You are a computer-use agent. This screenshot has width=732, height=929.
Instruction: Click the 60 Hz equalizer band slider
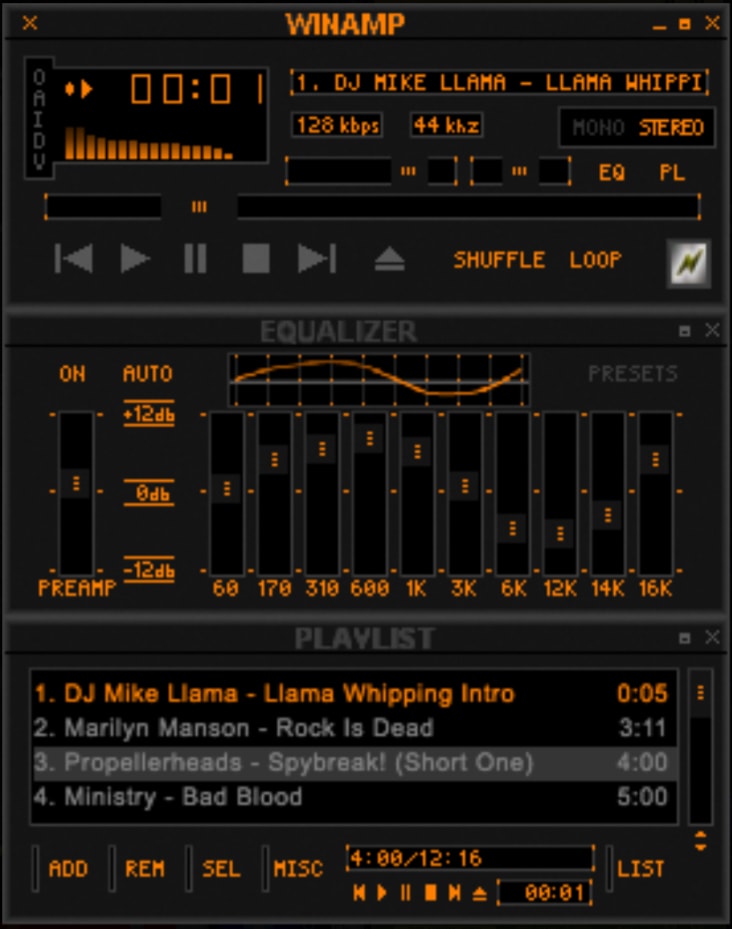coord(227,489)
